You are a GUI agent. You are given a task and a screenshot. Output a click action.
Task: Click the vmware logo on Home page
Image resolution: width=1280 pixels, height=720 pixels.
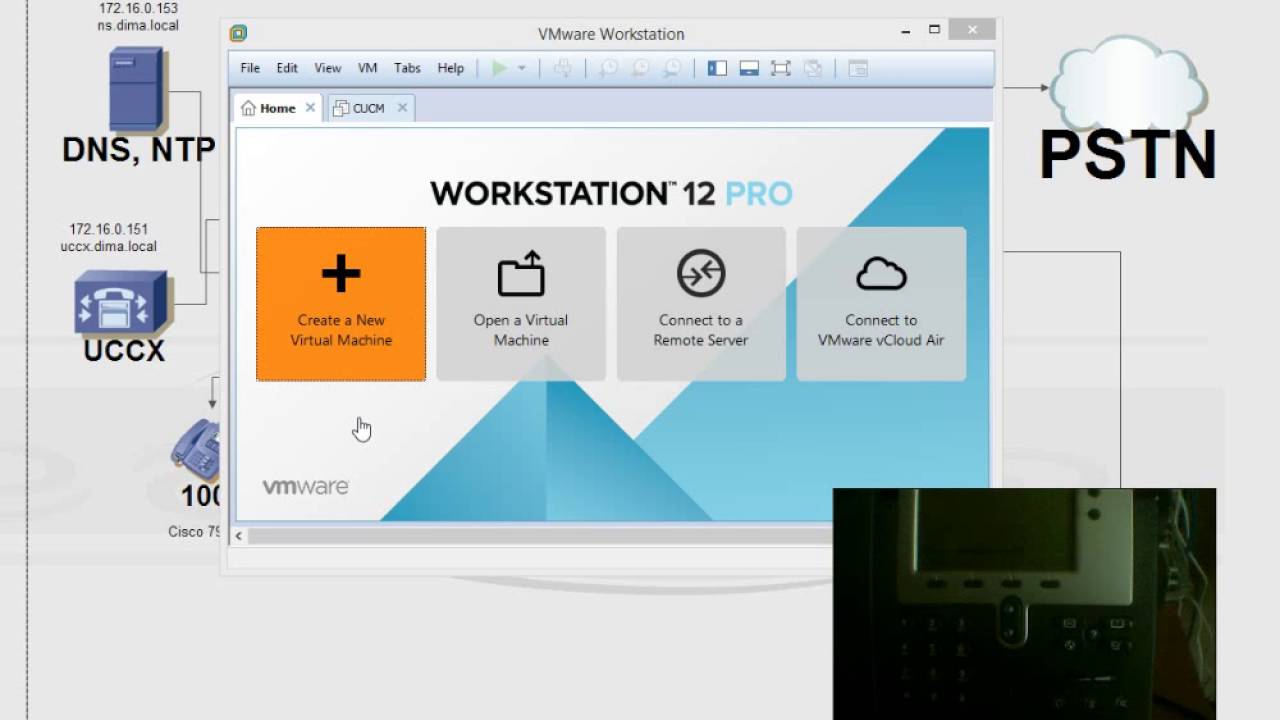(305, 487)
